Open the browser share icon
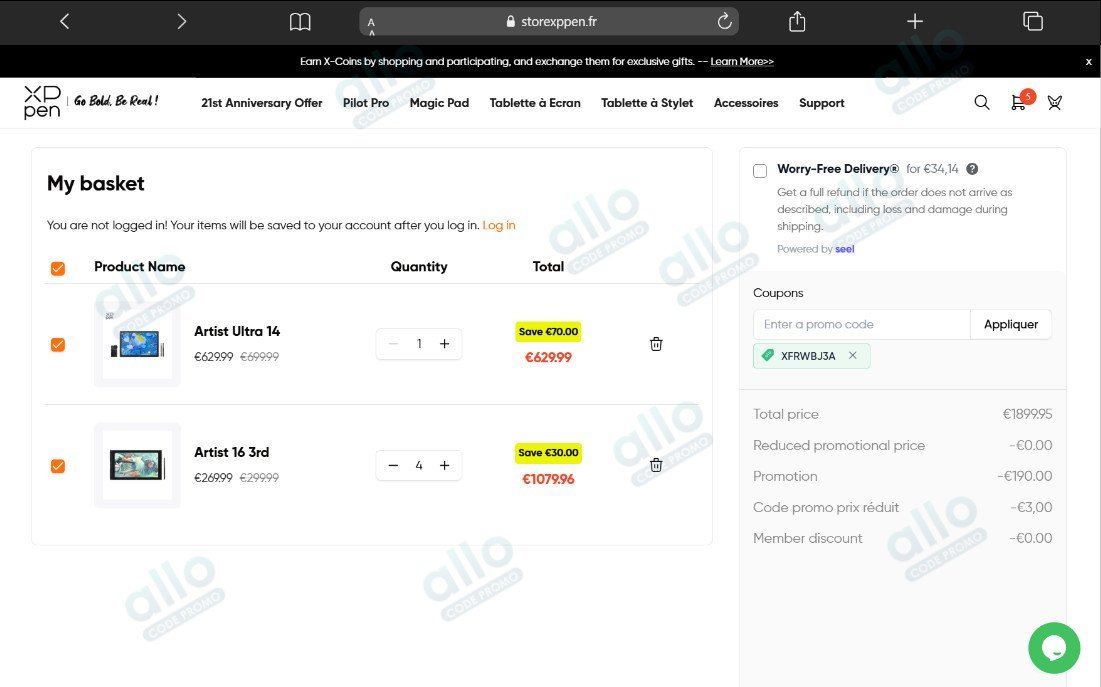Viewport: 1101px width, 687px height. coord(797,21)
